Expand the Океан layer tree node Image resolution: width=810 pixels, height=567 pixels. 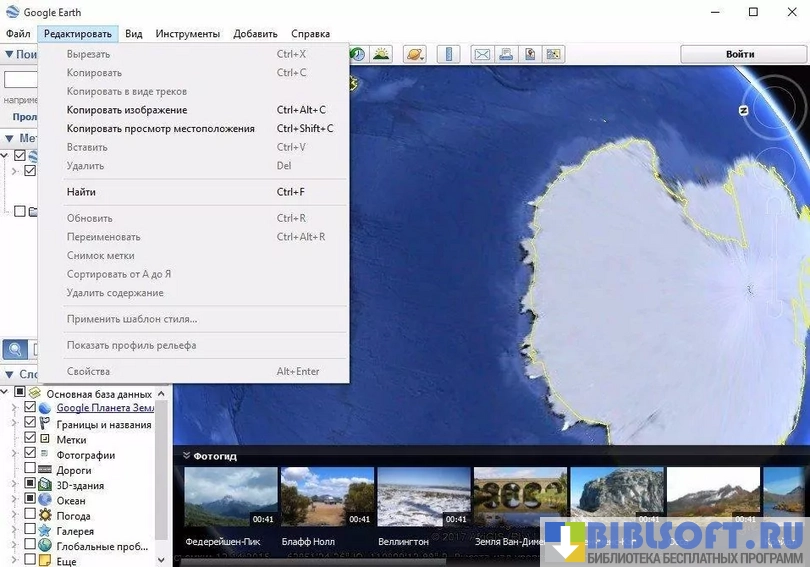coord(14,501)
